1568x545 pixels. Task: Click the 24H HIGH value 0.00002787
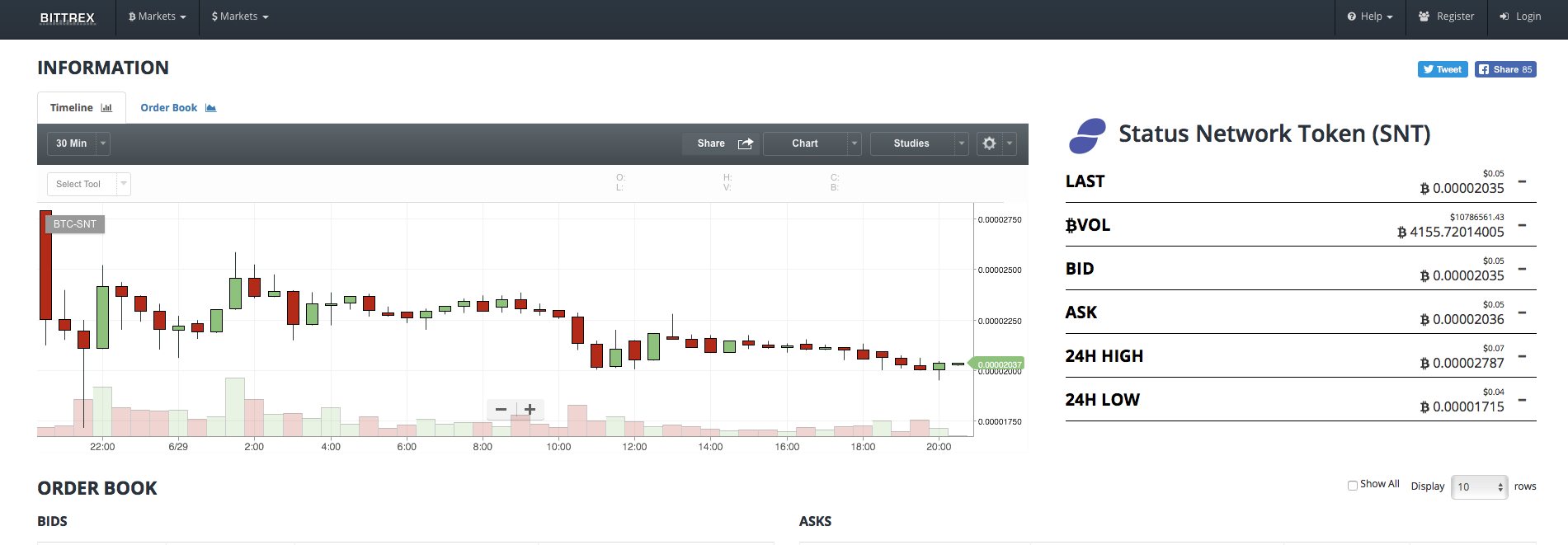pos(1462,363)
